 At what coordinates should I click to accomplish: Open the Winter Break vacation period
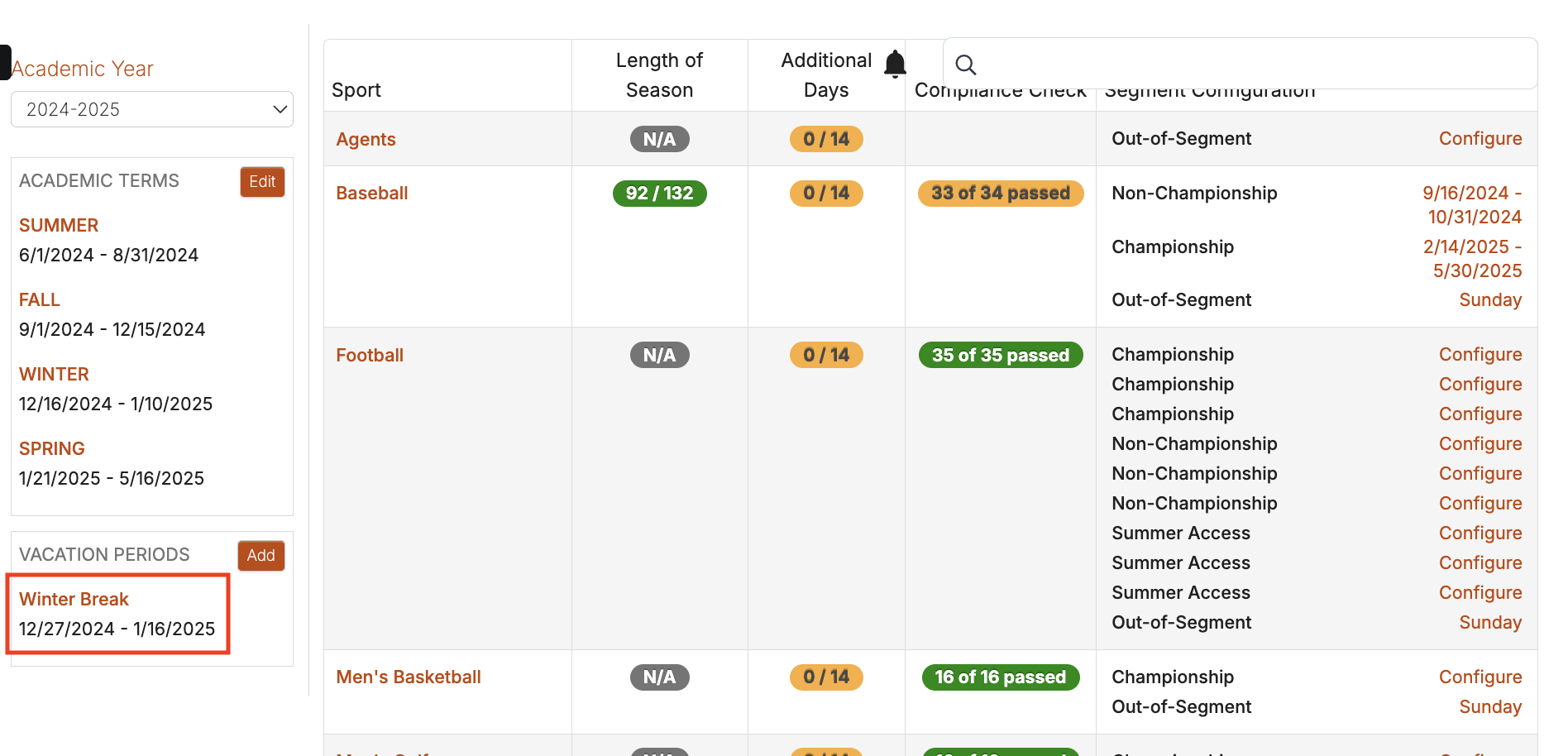(x=74, y=599)
